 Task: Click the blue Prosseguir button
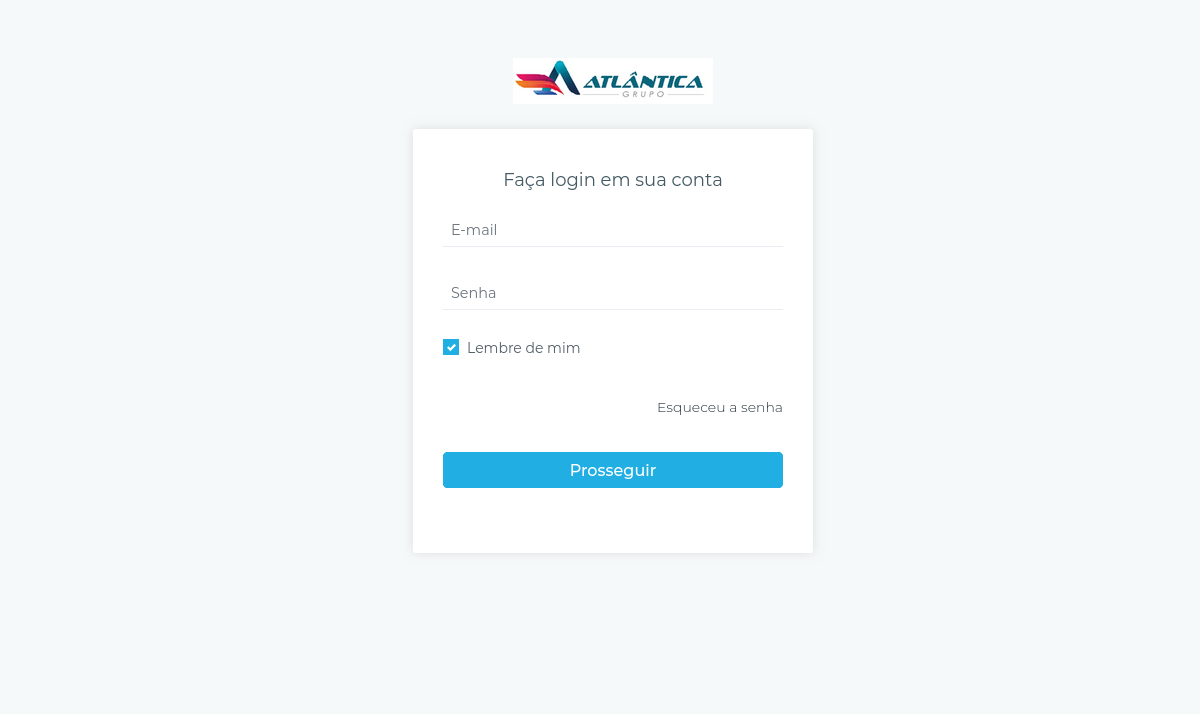pos(613,470)
